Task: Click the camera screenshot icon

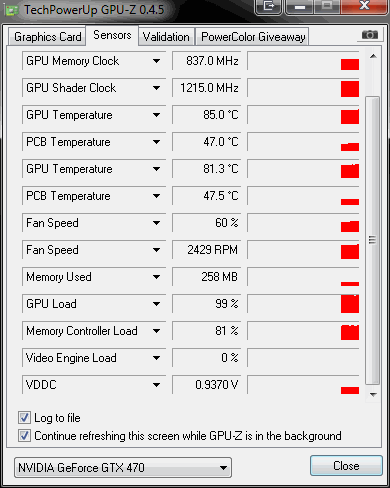Action: coord(370,35)
